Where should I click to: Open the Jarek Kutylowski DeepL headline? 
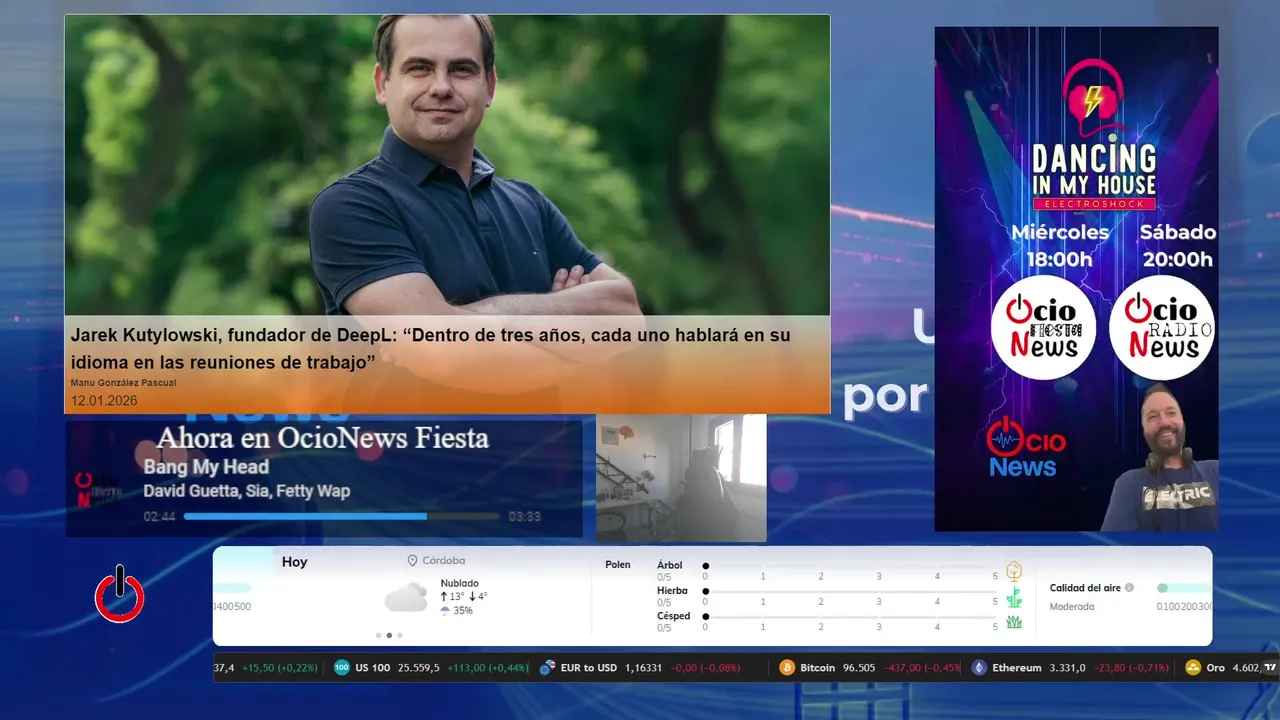430,348
